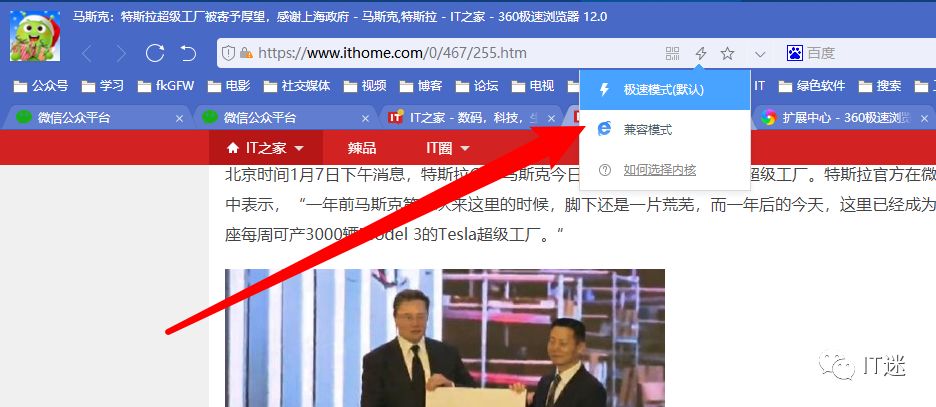Image resolution: width=936 pixels, height=407 pixels.
Task: Close the first 微信公众平台 tab
Action: click(179, 118)
